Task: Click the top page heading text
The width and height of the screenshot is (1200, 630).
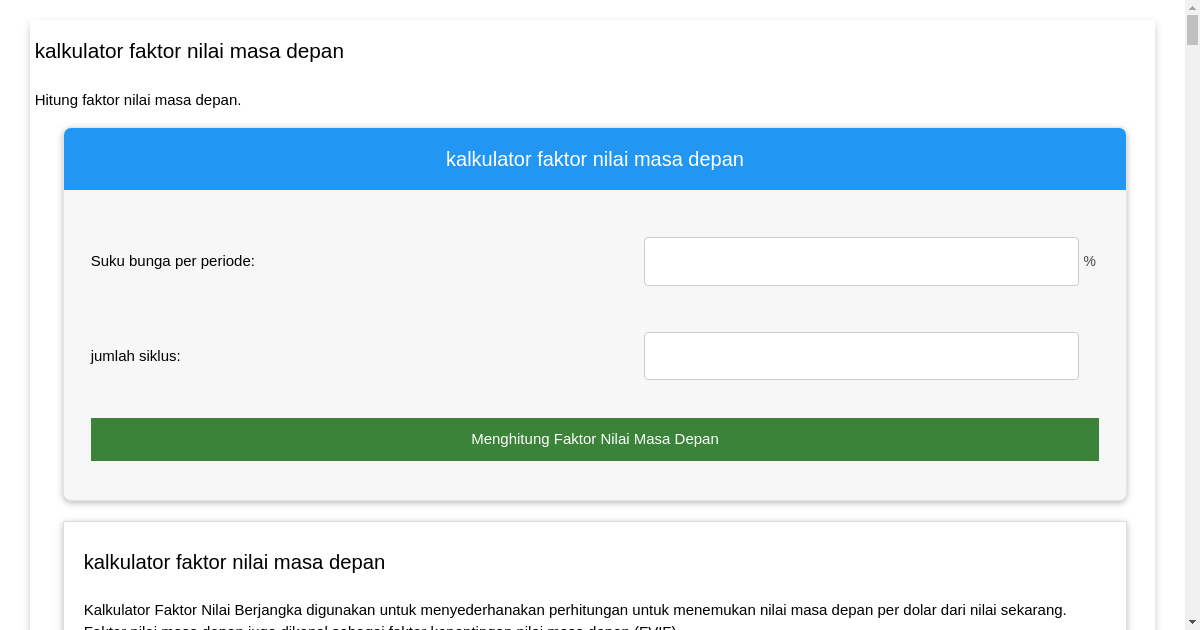Action: coord(189,51)
